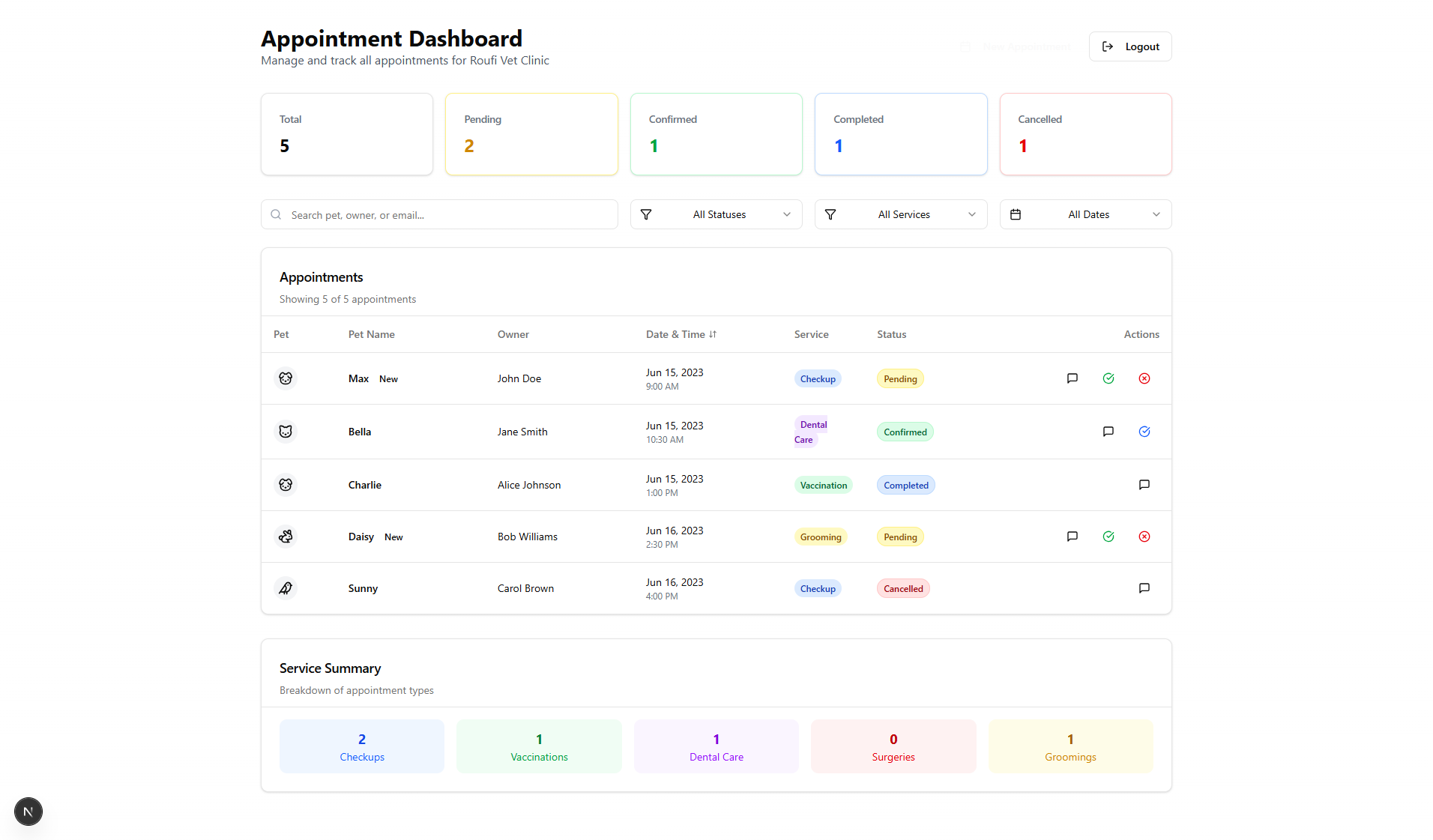Select pet name Max
Viewport: 1433px width, 840px height.
tap(358, 378)
